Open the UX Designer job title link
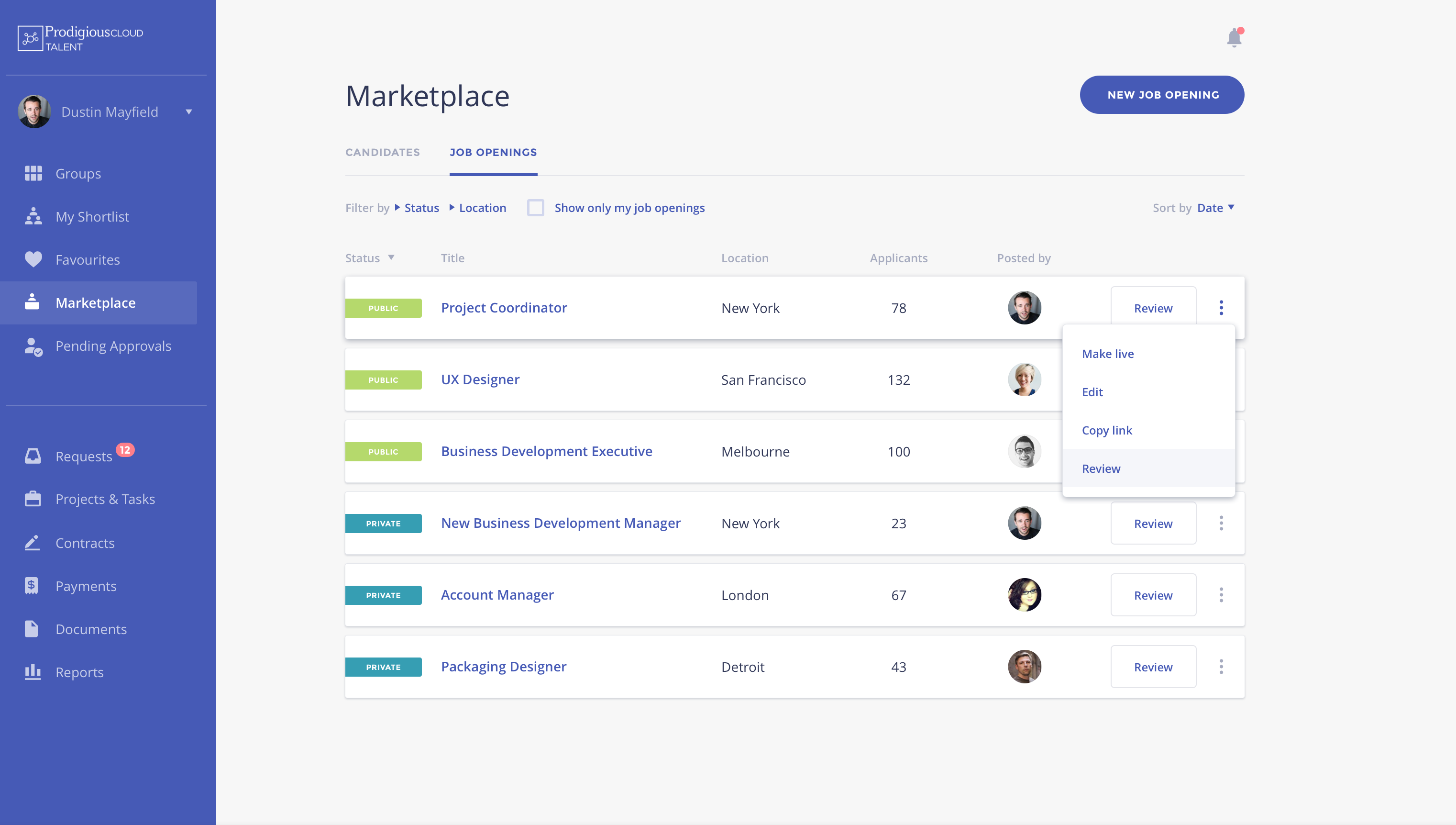This screenshot has width=1456, height=825. coord(480,379)
